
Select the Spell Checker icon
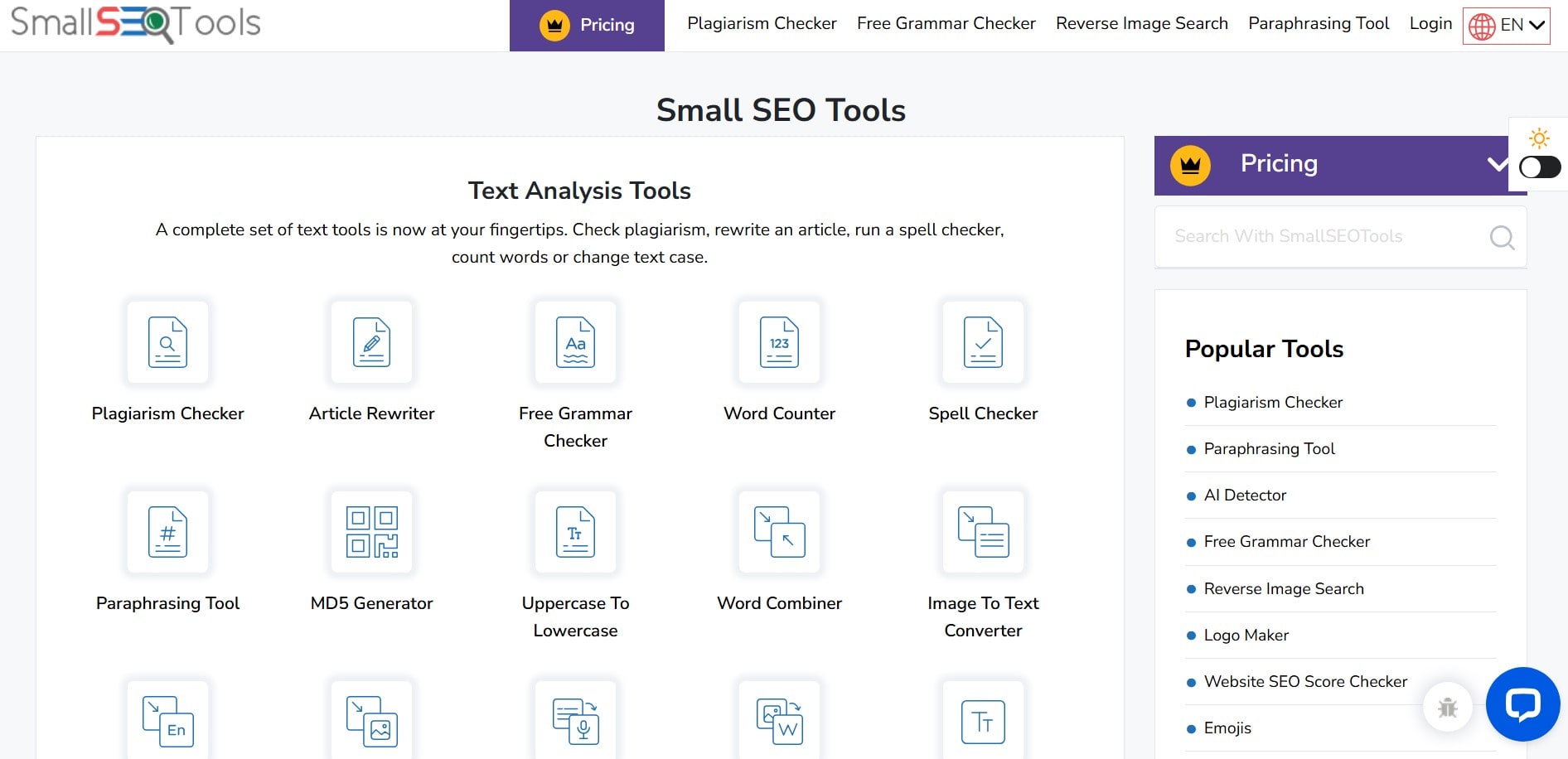pyautogui.click(x=983, y=342)
